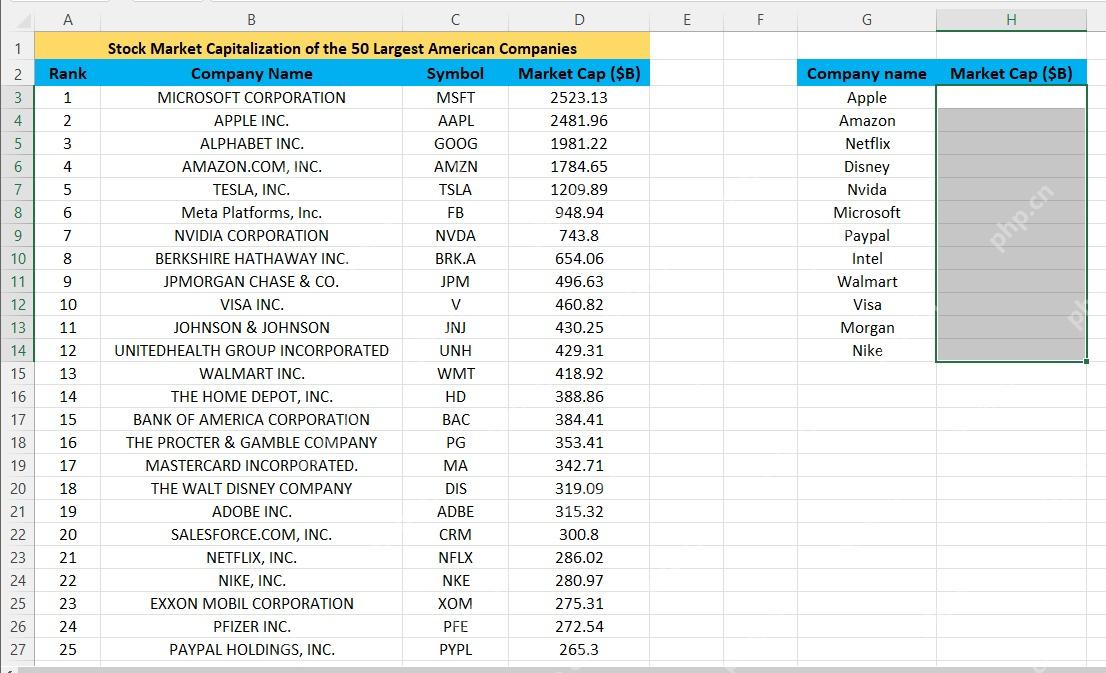The image size is (1106, 673).
Task: Select the 'Paypal' lookup cell
Action: coord(867,236)
